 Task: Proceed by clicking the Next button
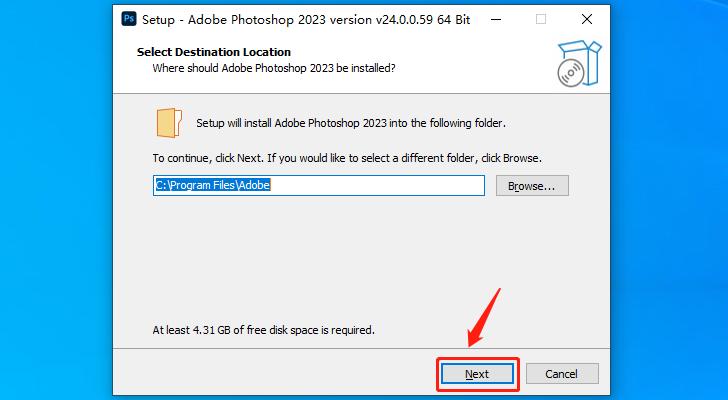(x=477, y=374)
